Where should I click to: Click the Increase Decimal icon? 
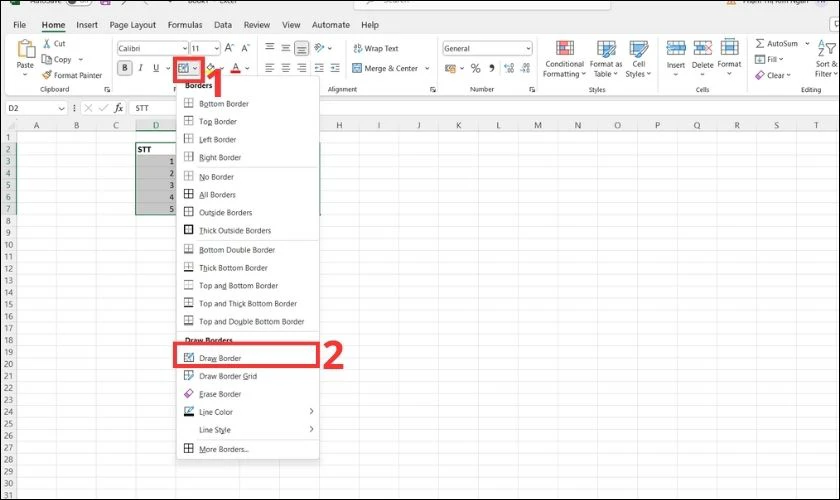(509, 68)
